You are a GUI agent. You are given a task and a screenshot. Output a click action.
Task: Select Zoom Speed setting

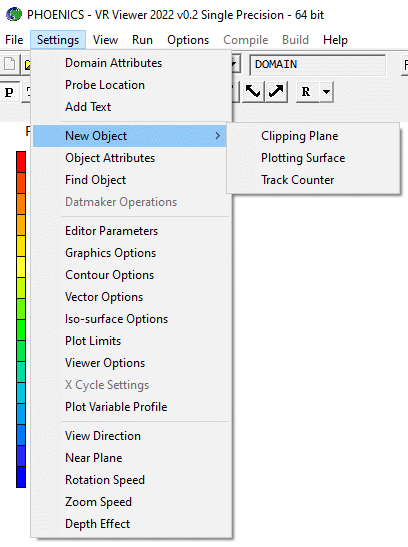pos(131,501)
